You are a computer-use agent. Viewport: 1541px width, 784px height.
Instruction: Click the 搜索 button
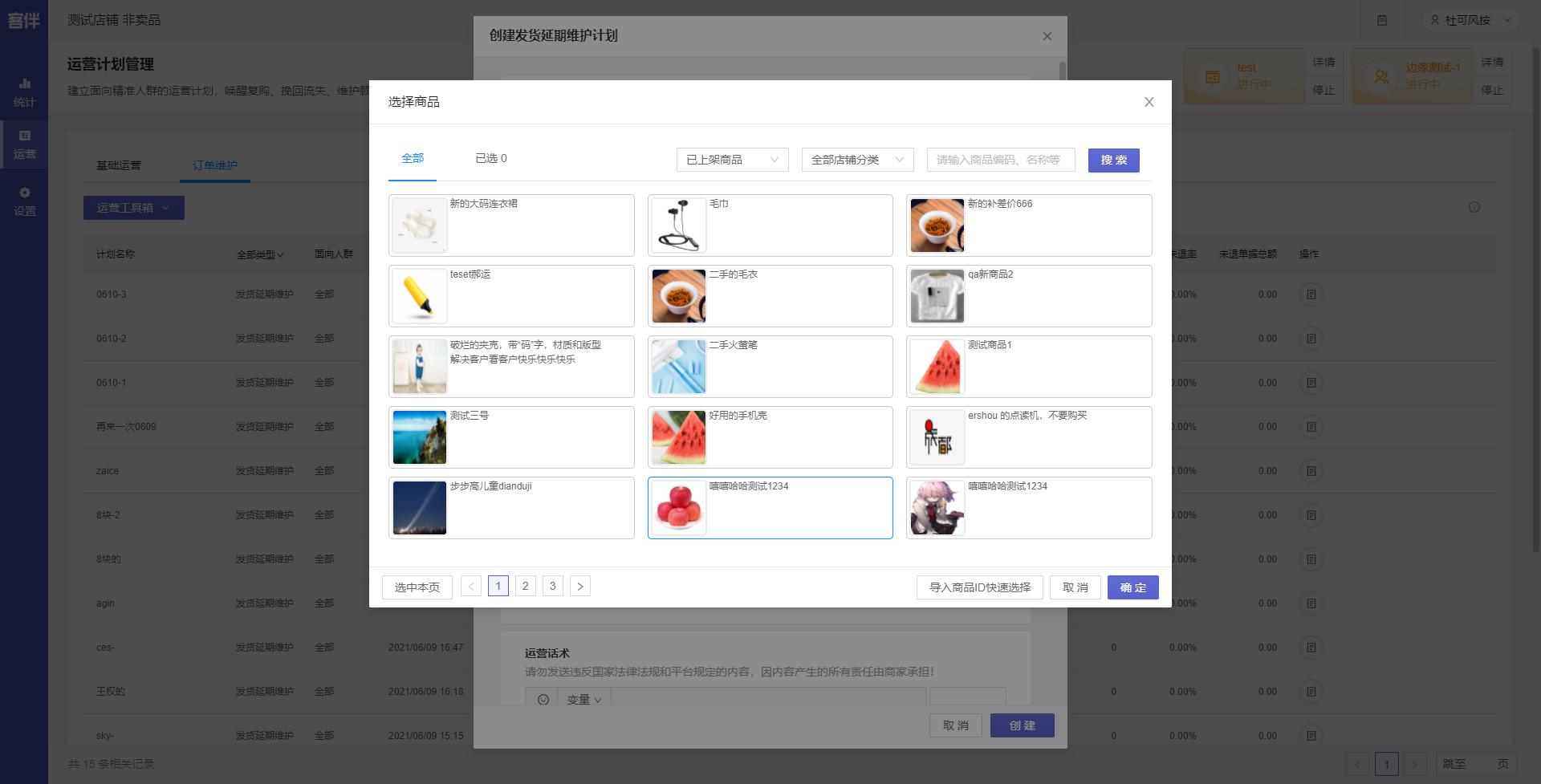1113,160
